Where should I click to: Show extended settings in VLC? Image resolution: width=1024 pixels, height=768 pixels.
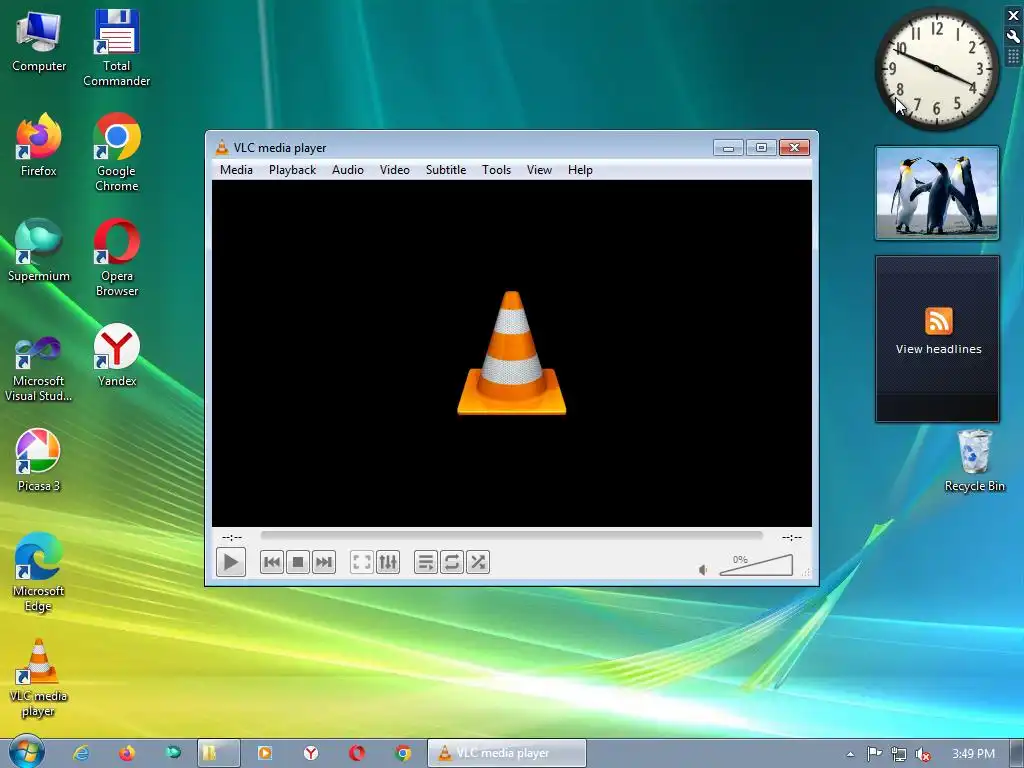[388, 562]
